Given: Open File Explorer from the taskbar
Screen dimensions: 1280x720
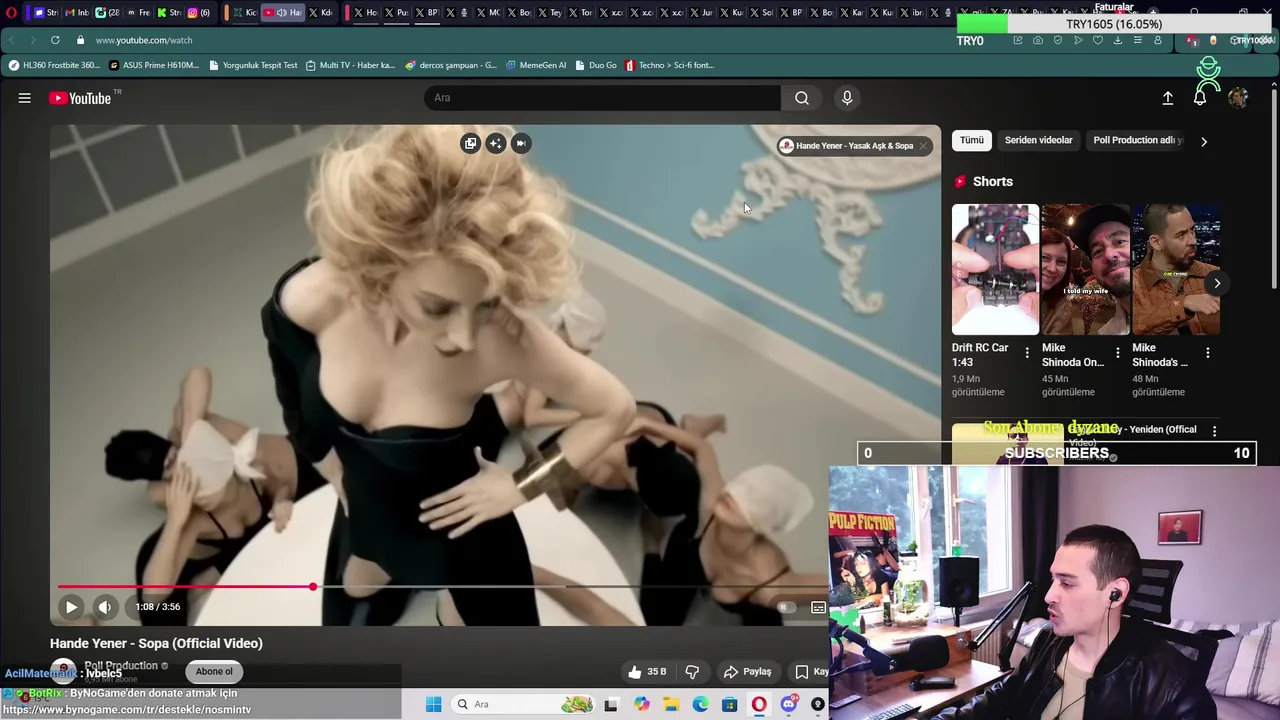Looking at the screenshot, I should 671,704.
